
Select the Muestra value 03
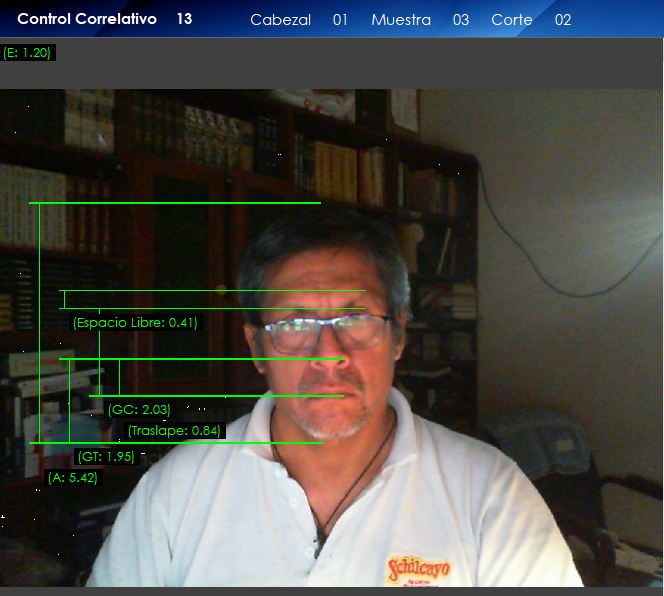(460, 20)
